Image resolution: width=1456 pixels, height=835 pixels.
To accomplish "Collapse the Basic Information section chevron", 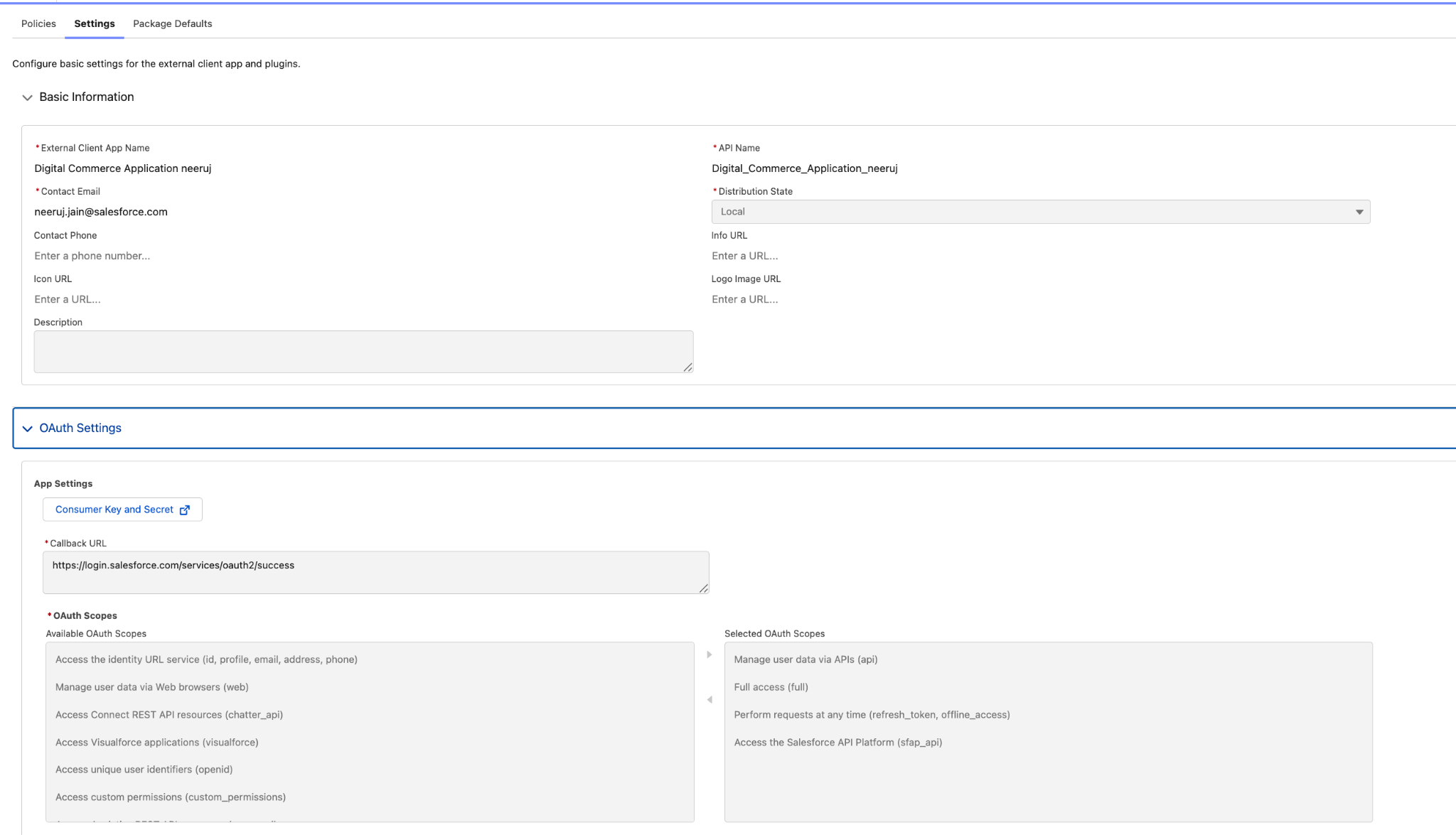I will (x=27, y=97).
